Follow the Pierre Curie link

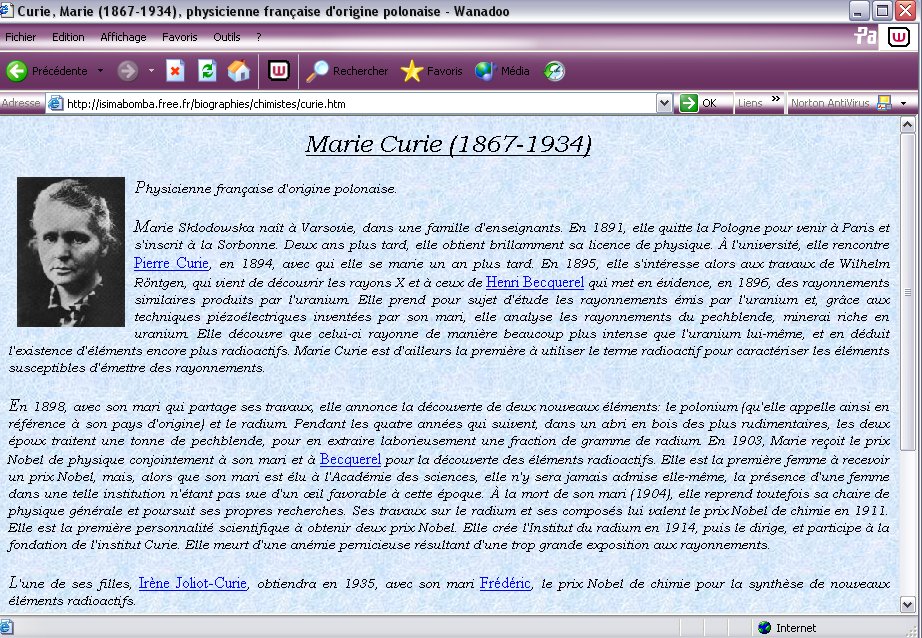coord(171,264)
